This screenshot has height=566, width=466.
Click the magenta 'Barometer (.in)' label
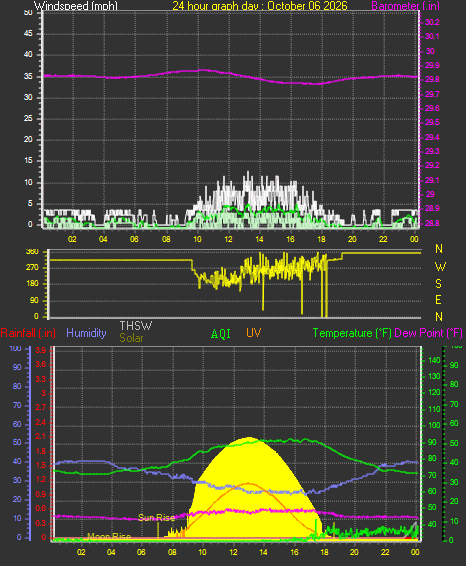pyautogui.click(x=405, y=5)
